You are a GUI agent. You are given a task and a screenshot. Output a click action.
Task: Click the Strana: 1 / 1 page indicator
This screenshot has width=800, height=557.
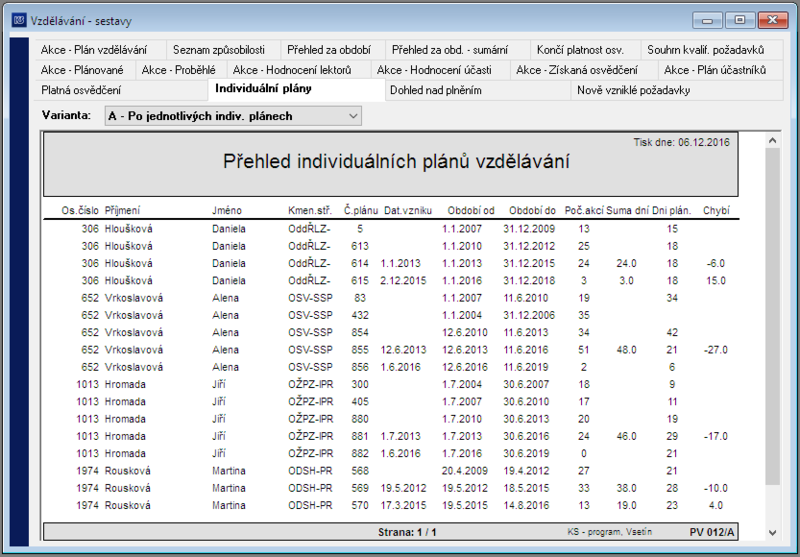pyautogui.click(x=407, y=533)
